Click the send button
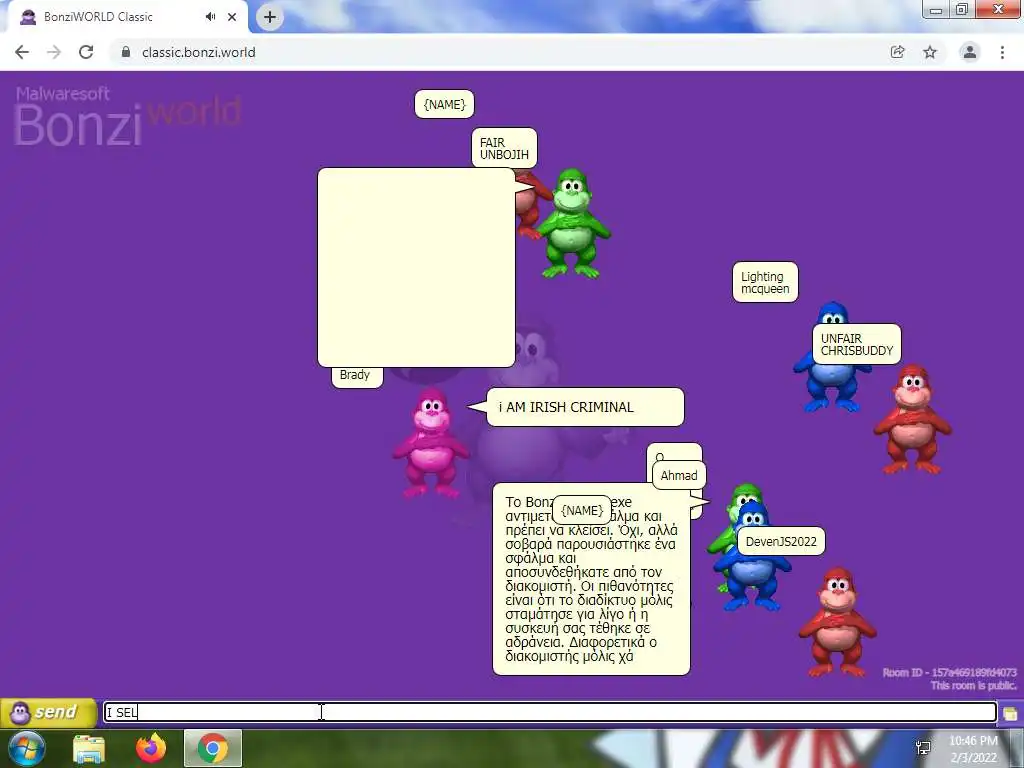 49,712
